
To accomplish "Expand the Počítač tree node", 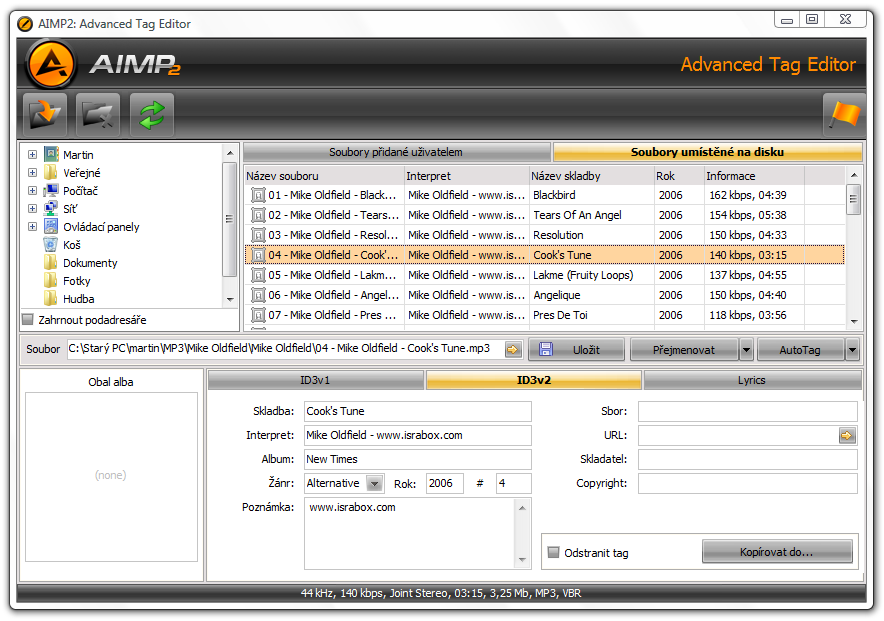I will coord(32,190).
